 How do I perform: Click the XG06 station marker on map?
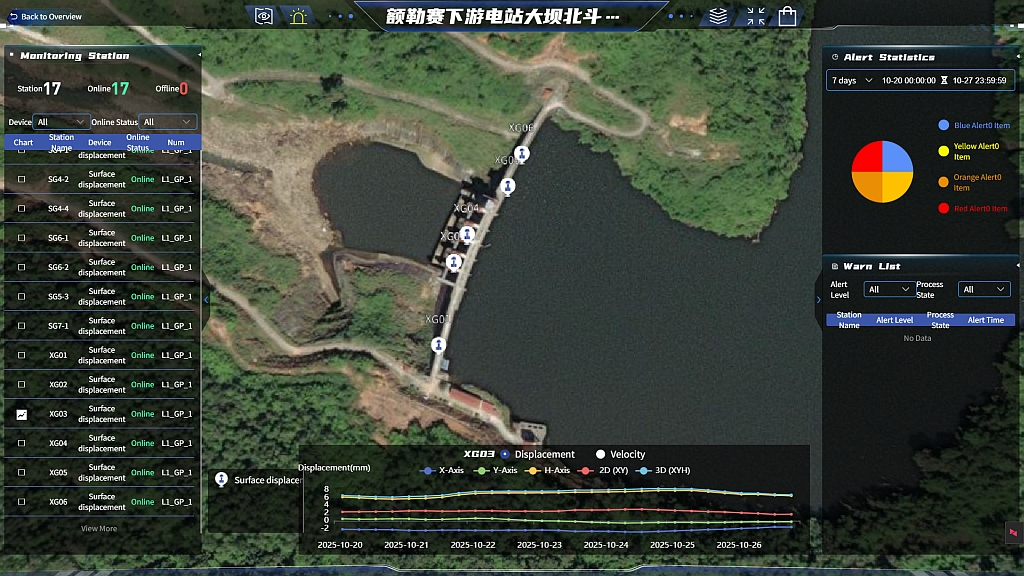point(521,153)
